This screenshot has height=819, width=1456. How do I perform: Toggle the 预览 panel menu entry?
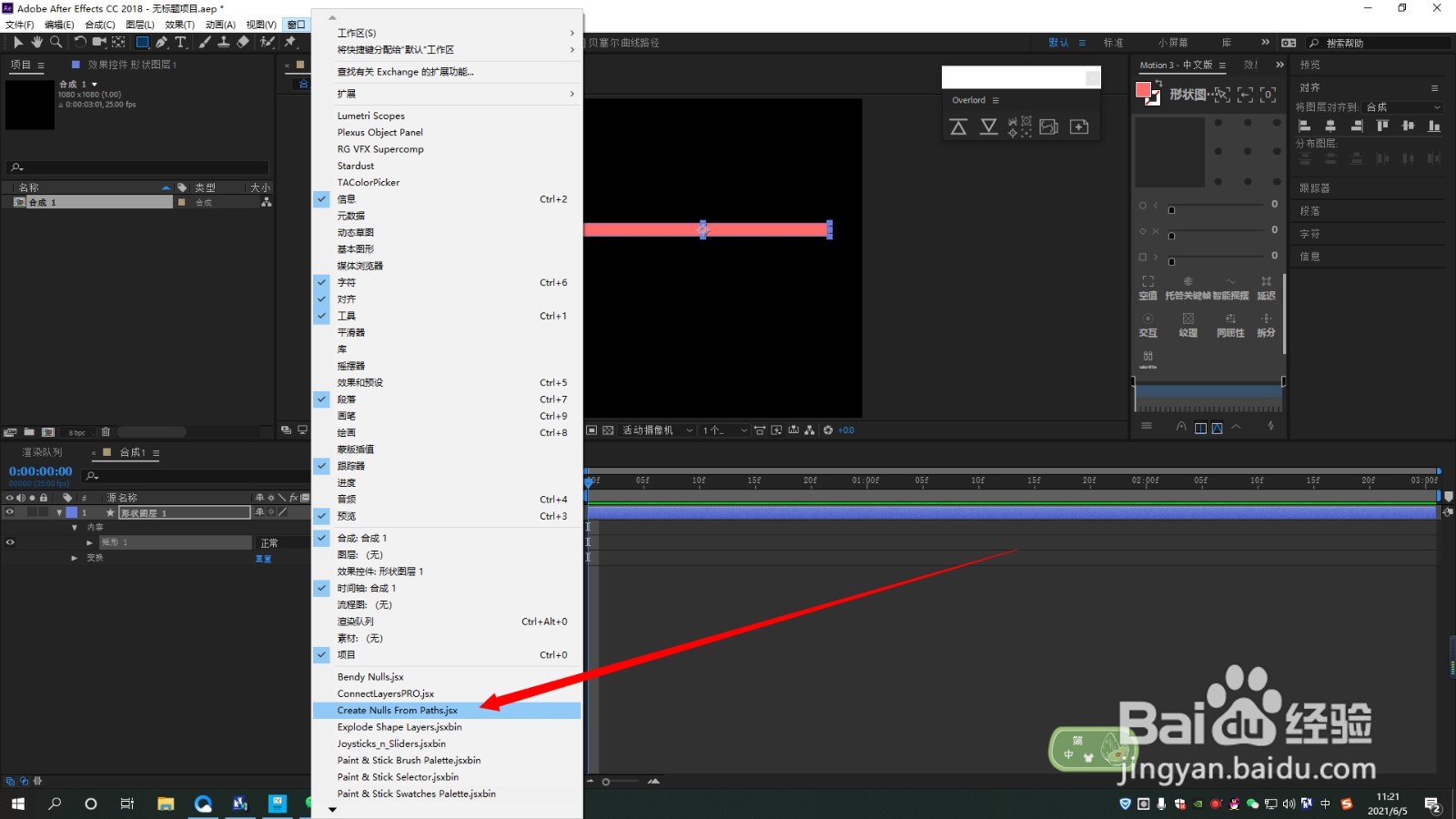tap(447, 516)
